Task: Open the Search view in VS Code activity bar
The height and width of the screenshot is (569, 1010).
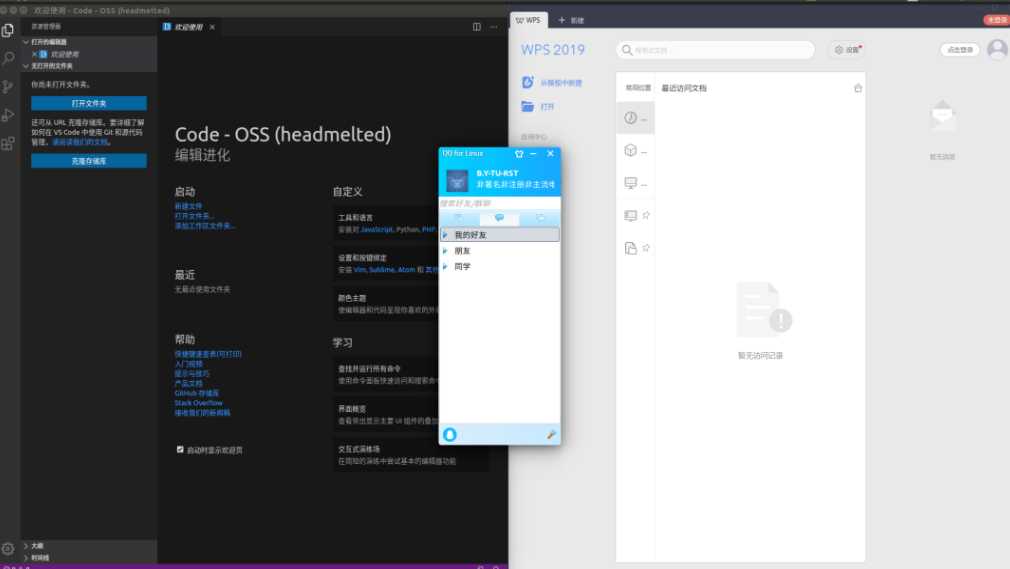Action: tap(8, 58)
